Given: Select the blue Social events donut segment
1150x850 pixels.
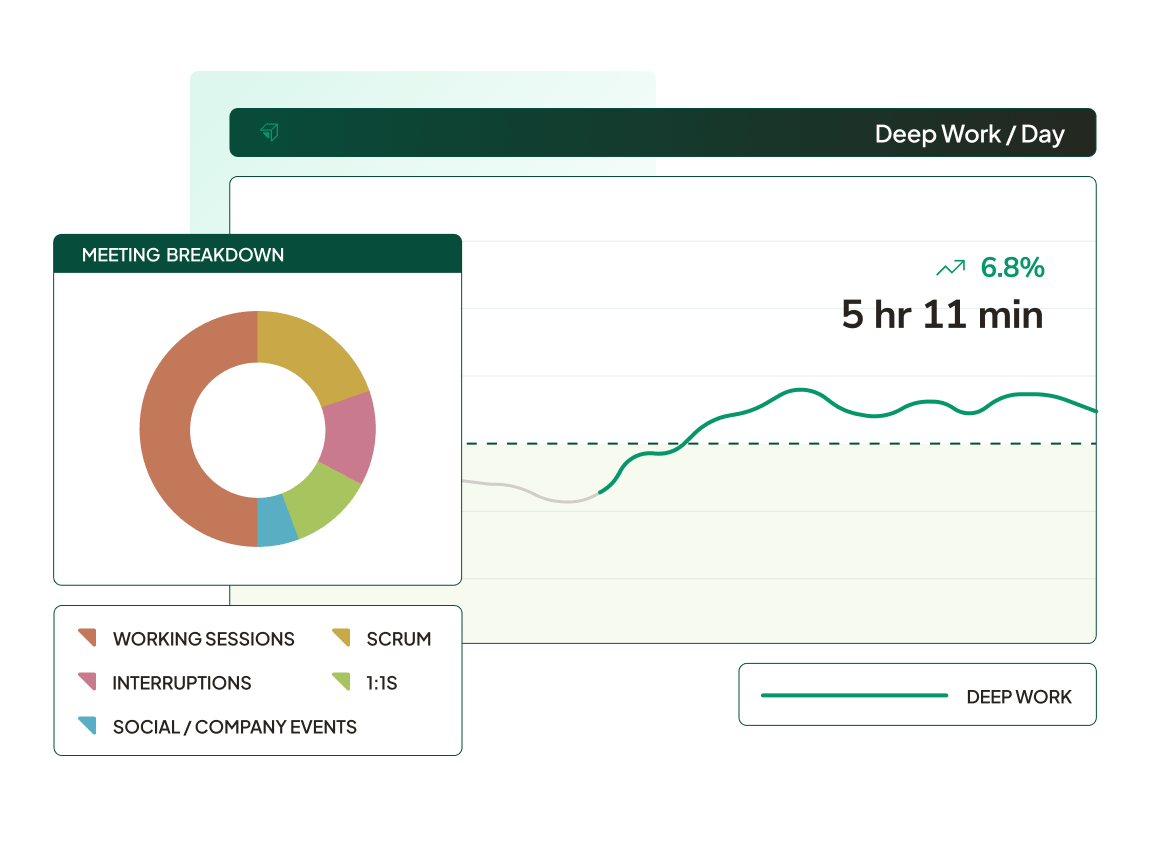Looking at the screenshot, I should [x=276, y=521].
